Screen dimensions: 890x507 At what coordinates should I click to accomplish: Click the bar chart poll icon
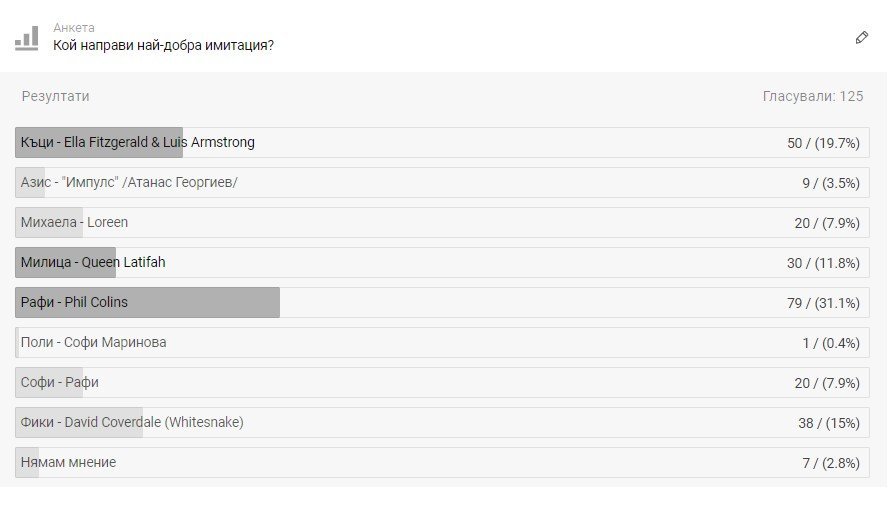tap(27, 38)
